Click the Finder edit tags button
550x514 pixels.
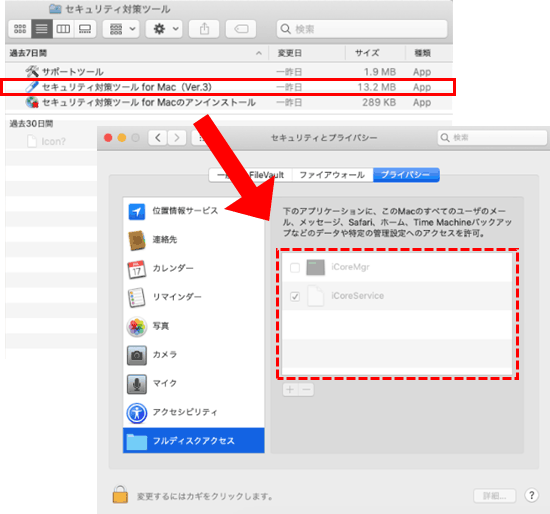pyautogui.click(x=241, y=29)
